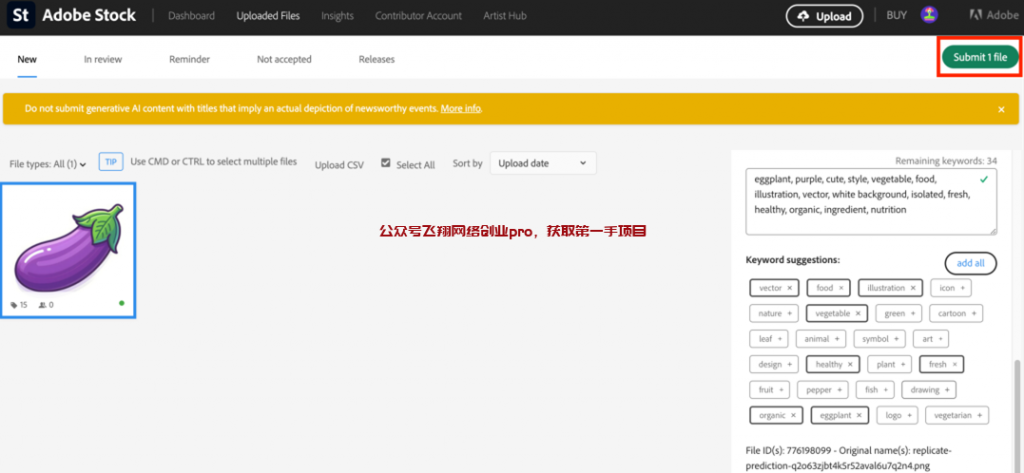Screen dimensions: 1024x473
Task: Switch to the In review tab
Action: coord(103,59)
